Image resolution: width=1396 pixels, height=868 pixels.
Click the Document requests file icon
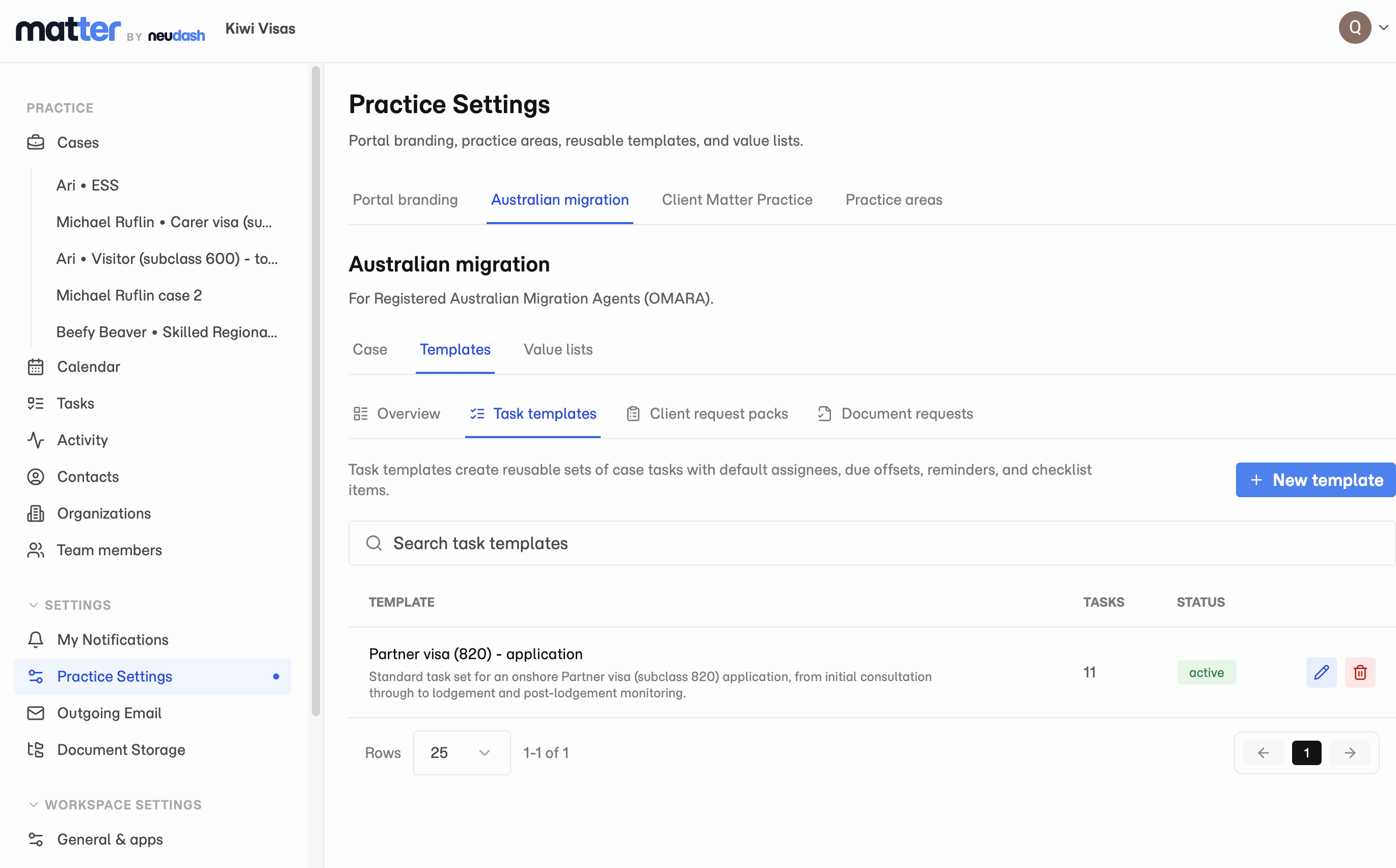[825, 414]
